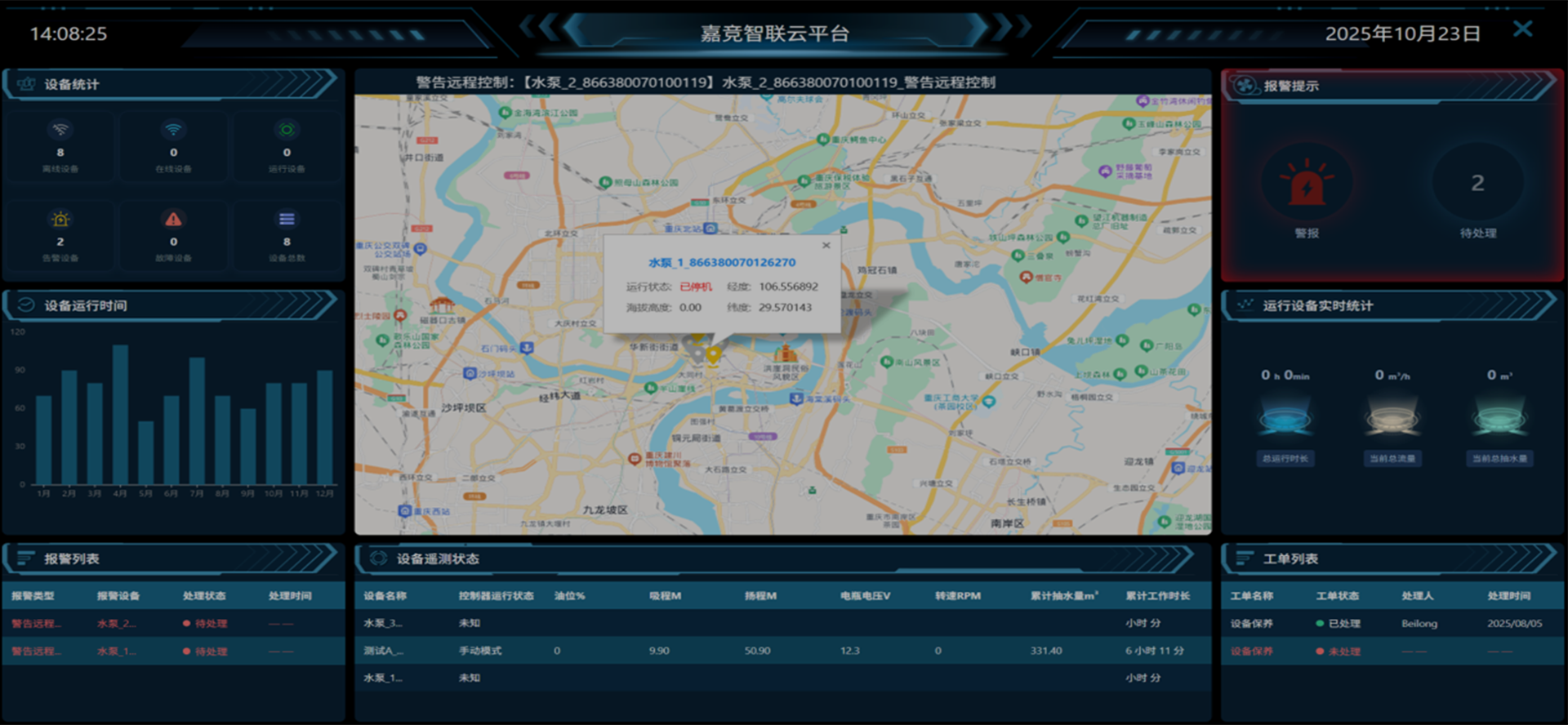Click the running devices (运行设备) green icon
1568x725 pixels.
coord(287,130)
